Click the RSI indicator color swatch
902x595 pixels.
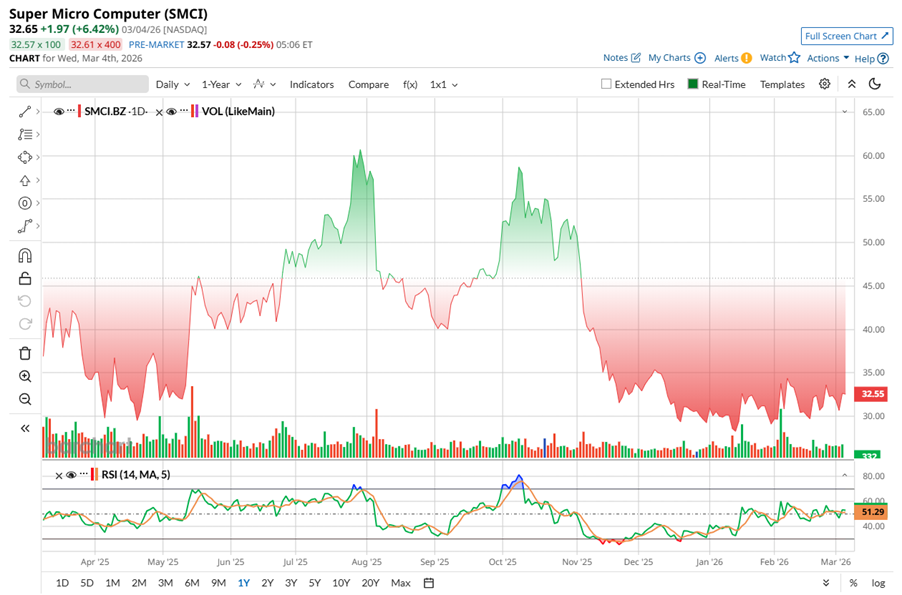click(x=94, y=475)
